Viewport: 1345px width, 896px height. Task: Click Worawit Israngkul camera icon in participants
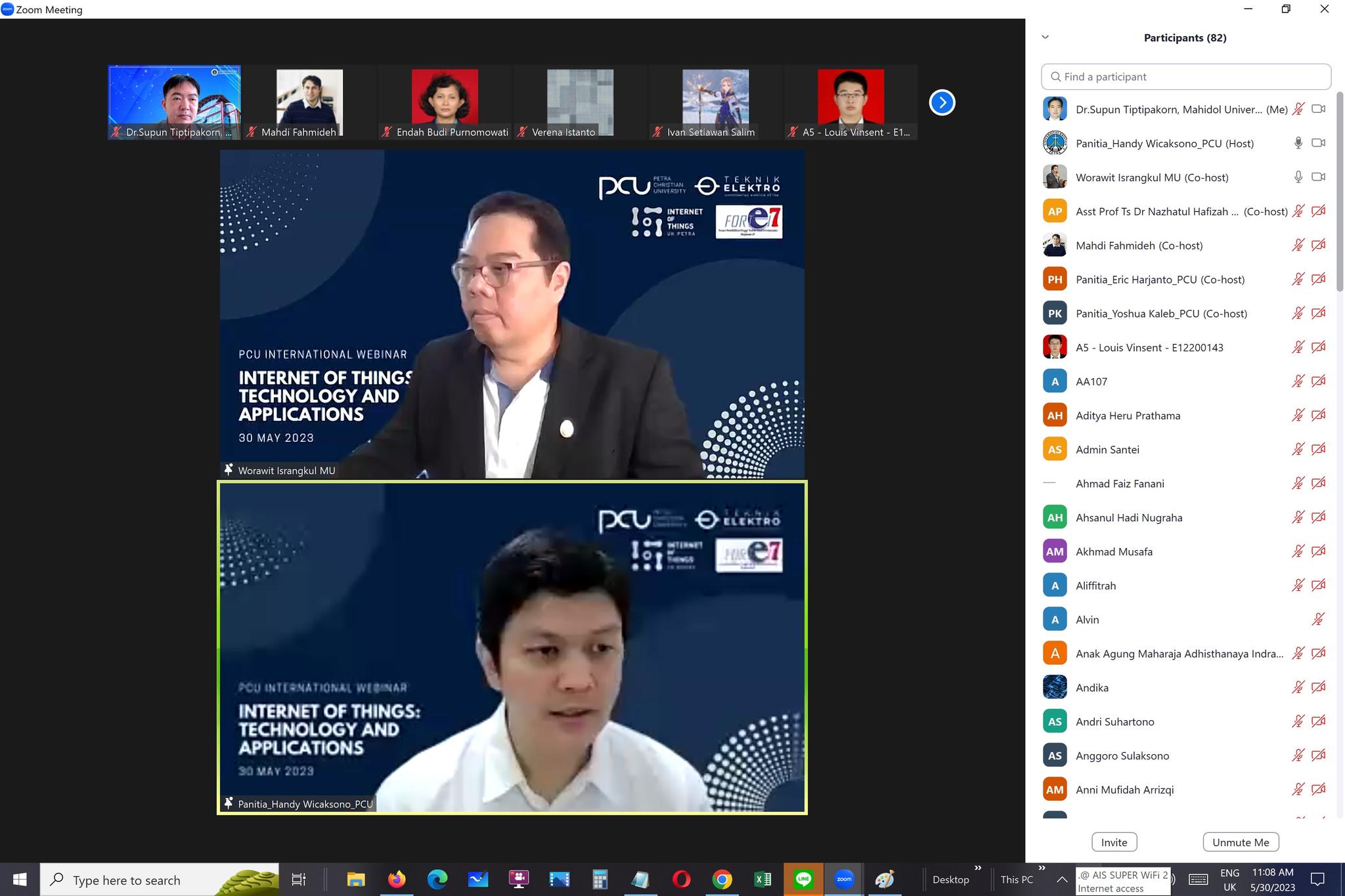click(1318, 177)
